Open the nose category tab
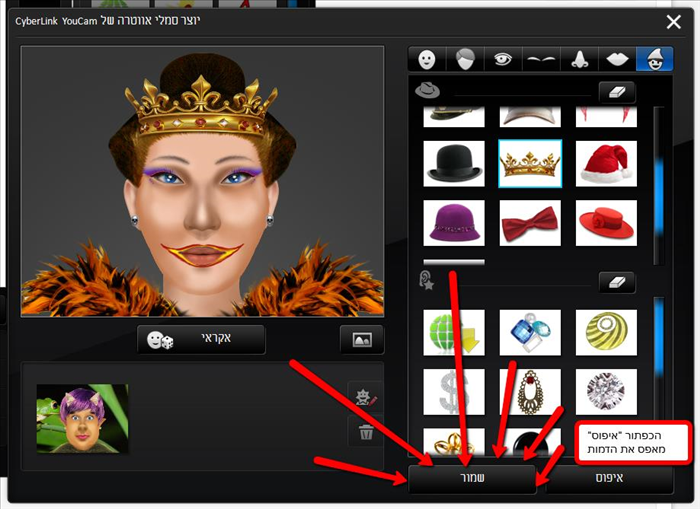700x509 pixels. tap(579, 59)
